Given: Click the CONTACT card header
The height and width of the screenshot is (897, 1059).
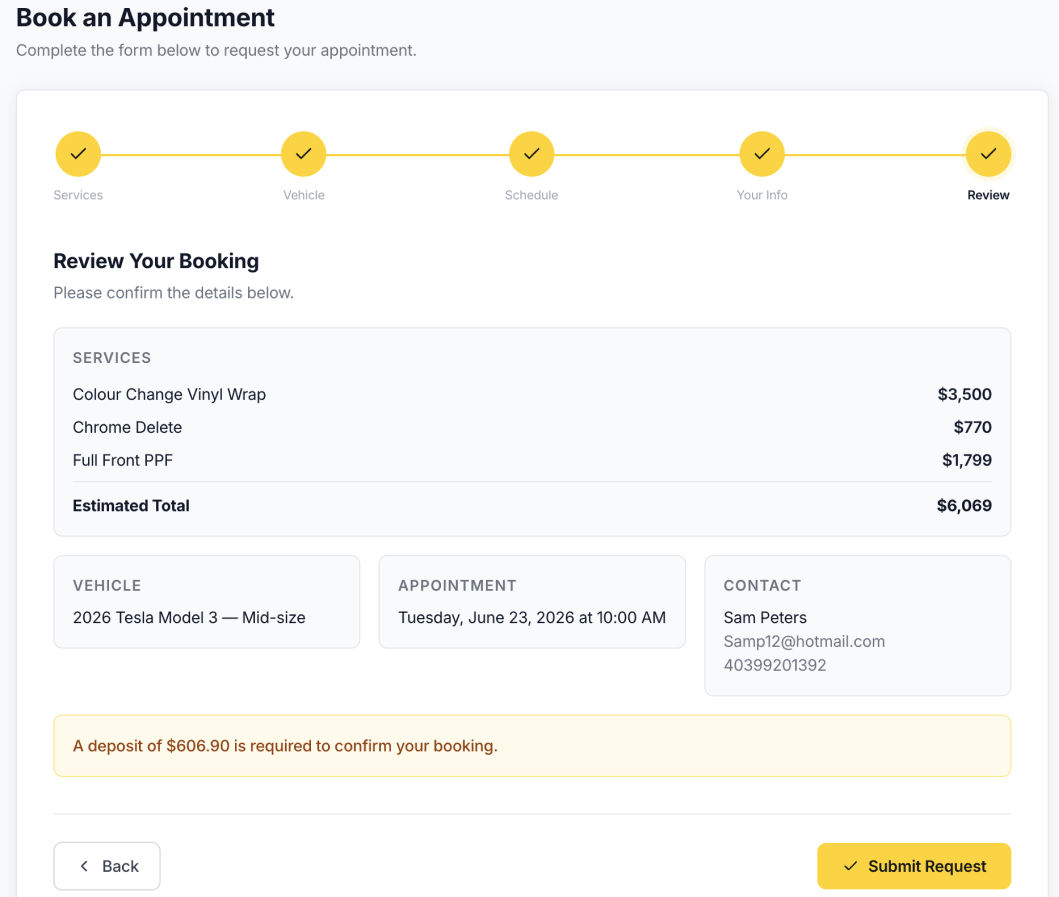Looking at the screenshot, I should pos(763,586).
